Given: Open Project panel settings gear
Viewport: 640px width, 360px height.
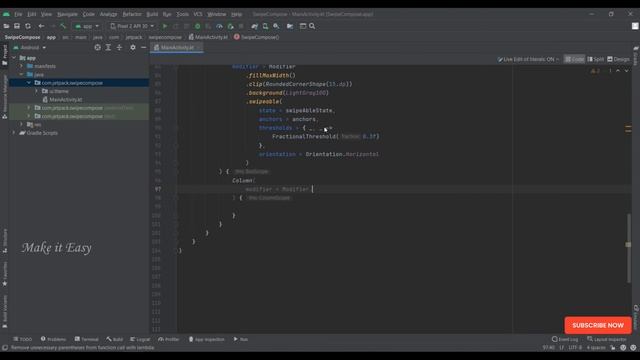Looking at the screenshot, I should pos(133,48).
